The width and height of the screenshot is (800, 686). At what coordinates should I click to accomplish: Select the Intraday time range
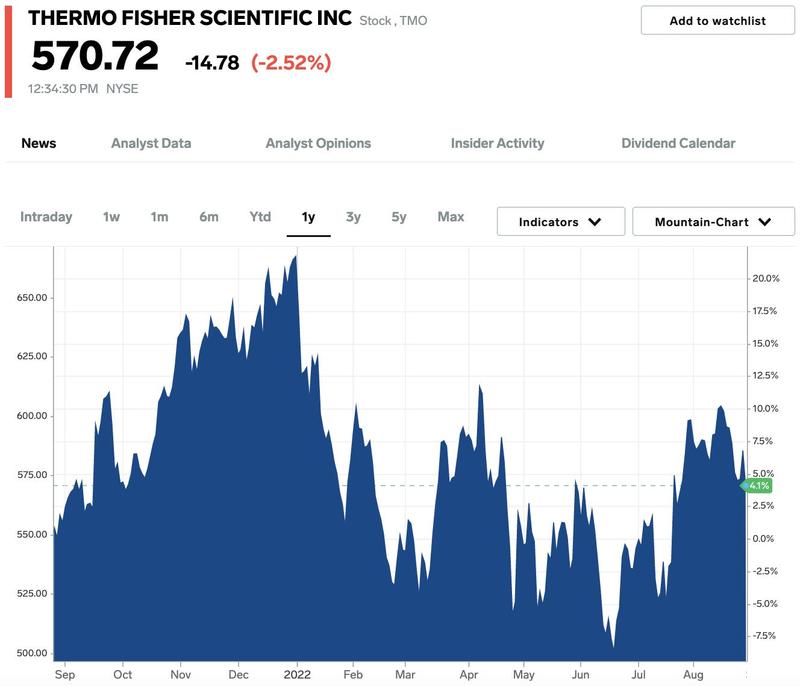tap(46, 217)
